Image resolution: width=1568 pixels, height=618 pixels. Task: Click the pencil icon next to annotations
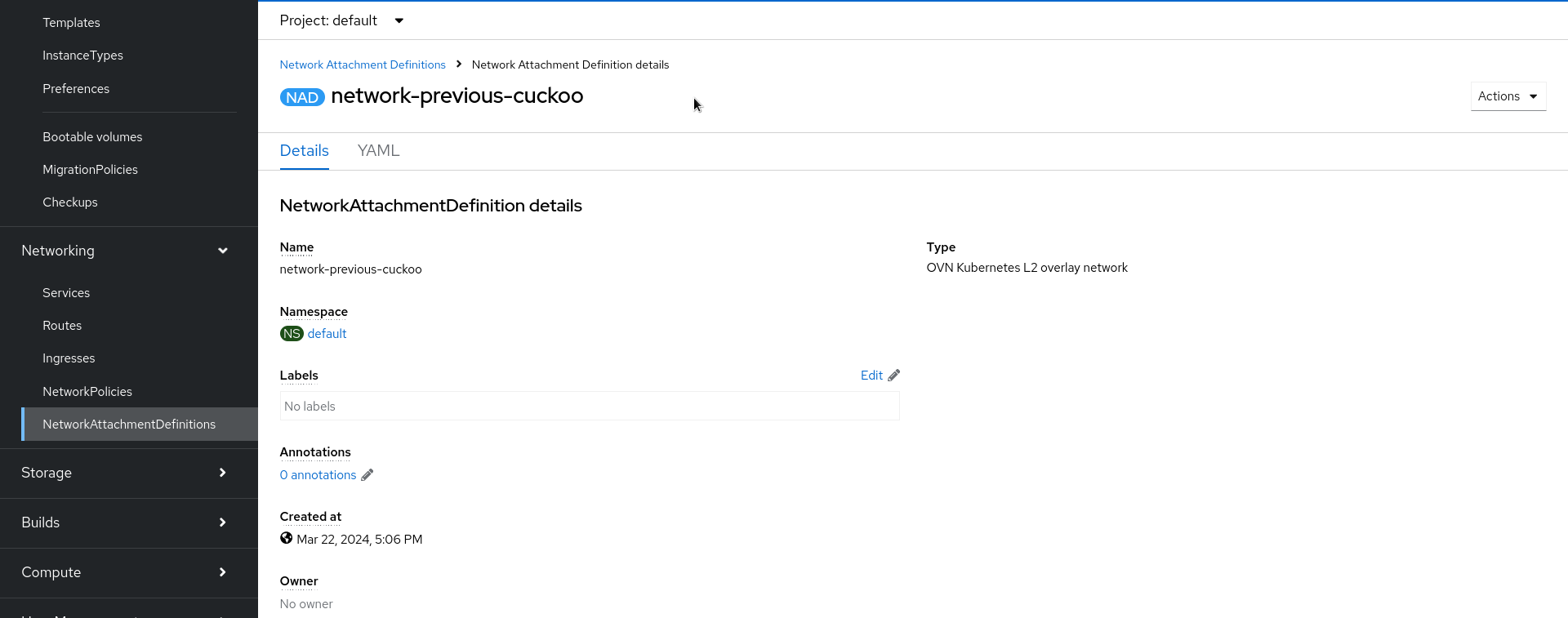click(367, 475)
